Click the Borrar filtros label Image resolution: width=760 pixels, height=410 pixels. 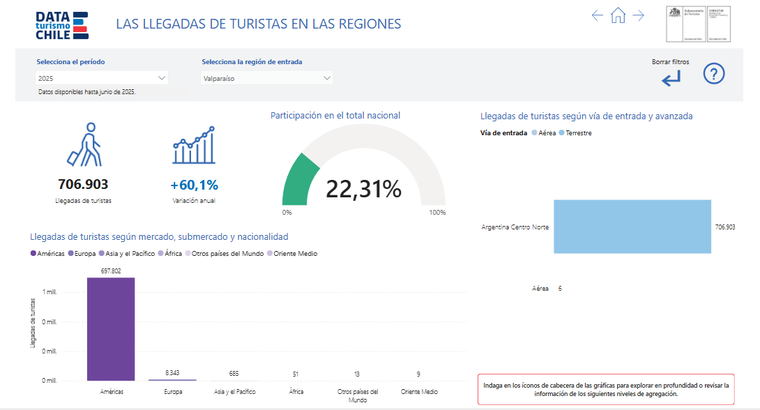pyautogui.click(x=669, y=61)
